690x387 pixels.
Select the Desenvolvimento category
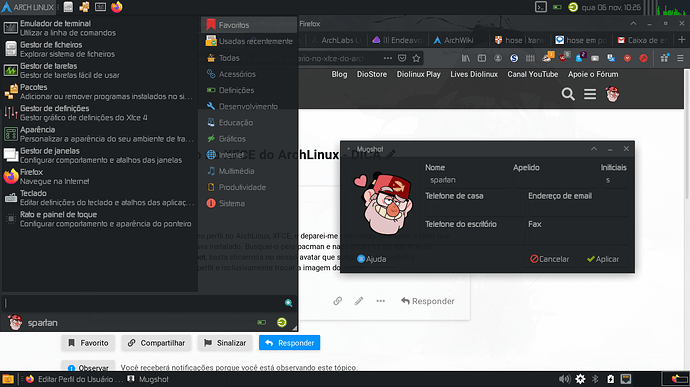coord(249,106)
